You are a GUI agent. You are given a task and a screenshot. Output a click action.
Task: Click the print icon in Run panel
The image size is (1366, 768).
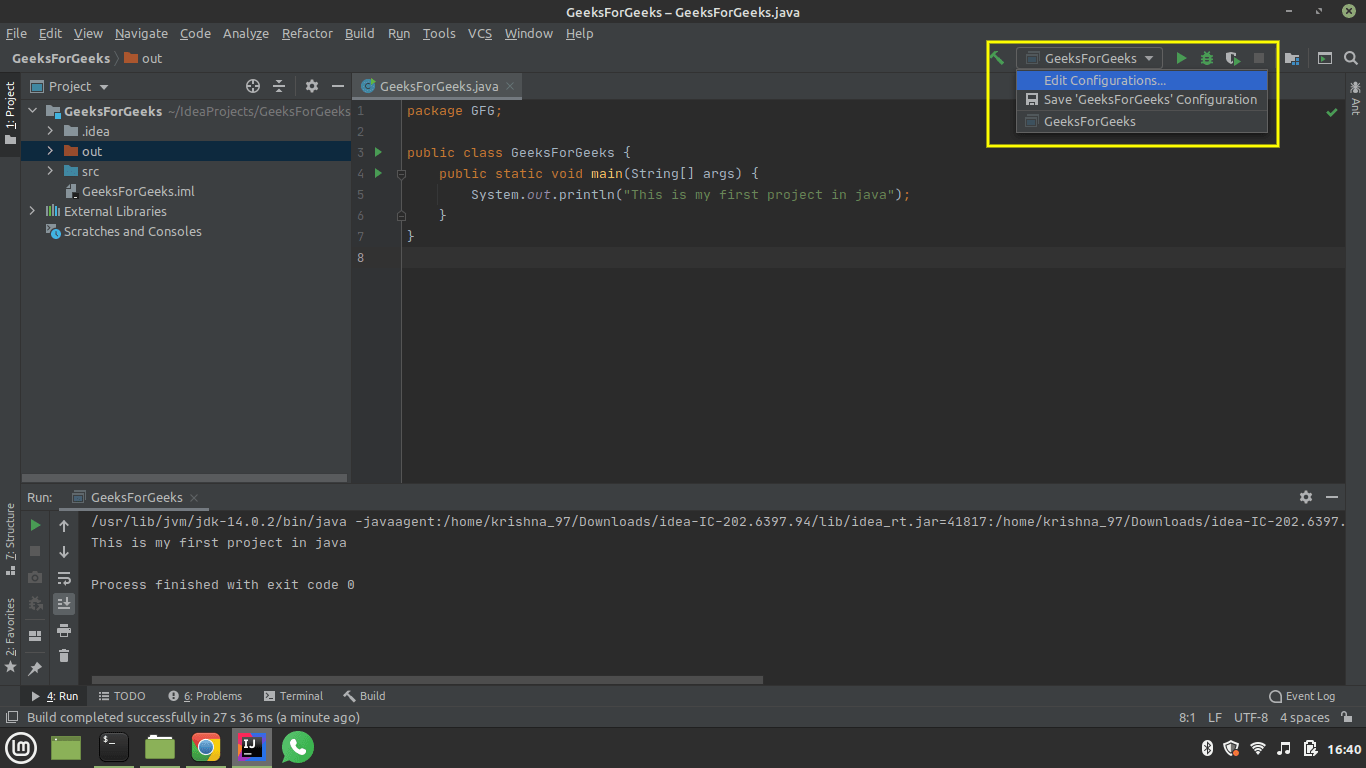64,630
